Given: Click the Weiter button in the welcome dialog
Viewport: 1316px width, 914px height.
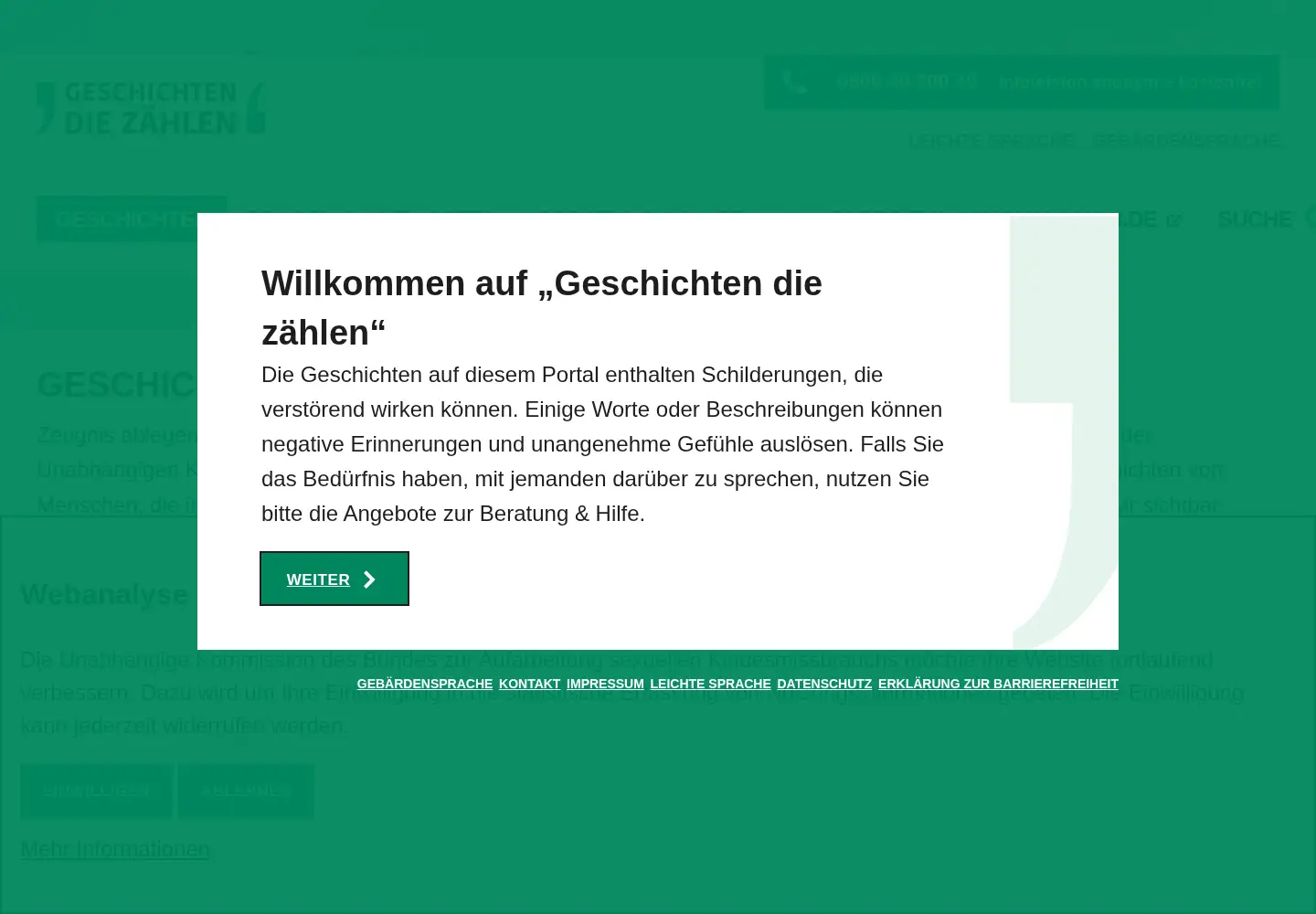Looking at the screenshot, I should pos(334,579).
